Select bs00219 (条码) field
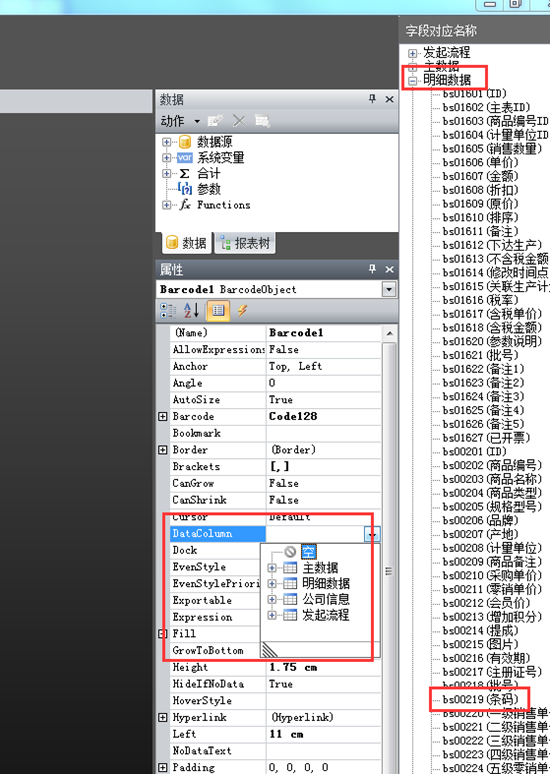Image resolution: width=550 pixels, height=774 pixels. pos(480,699)
